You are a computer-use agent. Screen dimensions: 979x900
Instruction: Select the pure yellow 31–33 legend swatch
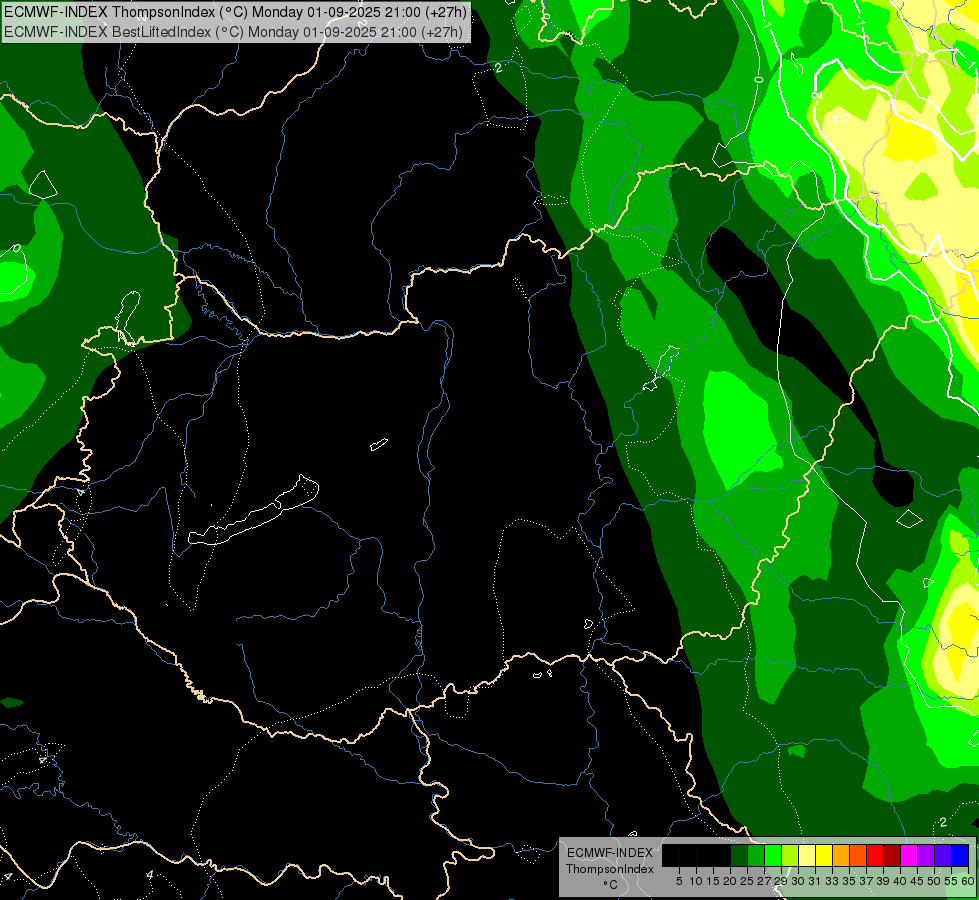pyautogui.click(x=824, y=855)
